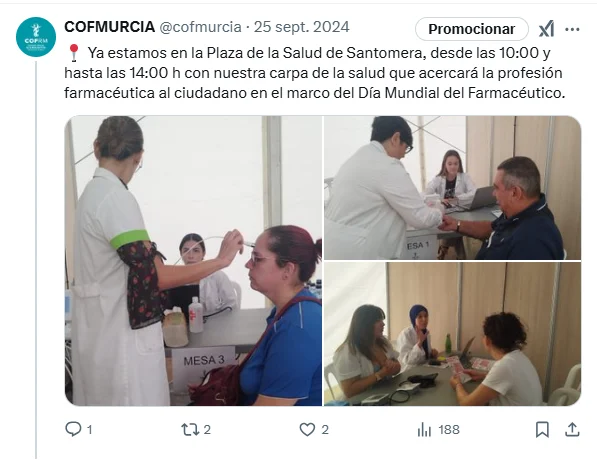Click the tweet text about Santomera
Image resolution: width=597 pixels, height=460 pixels.
pyautogui.click(x=314, y=73)
